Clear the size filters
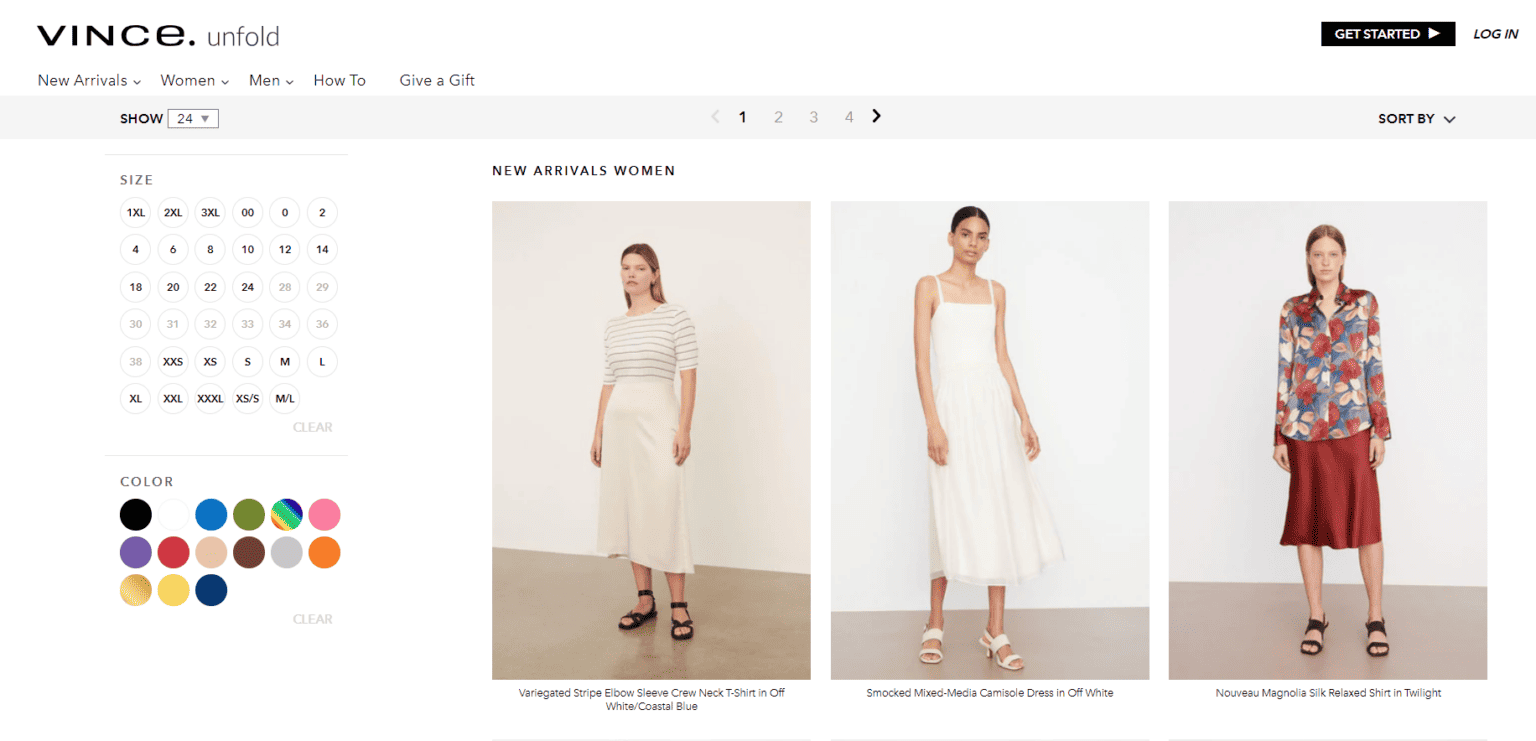This screenshot has height=741, width=1536. point(313,427)
